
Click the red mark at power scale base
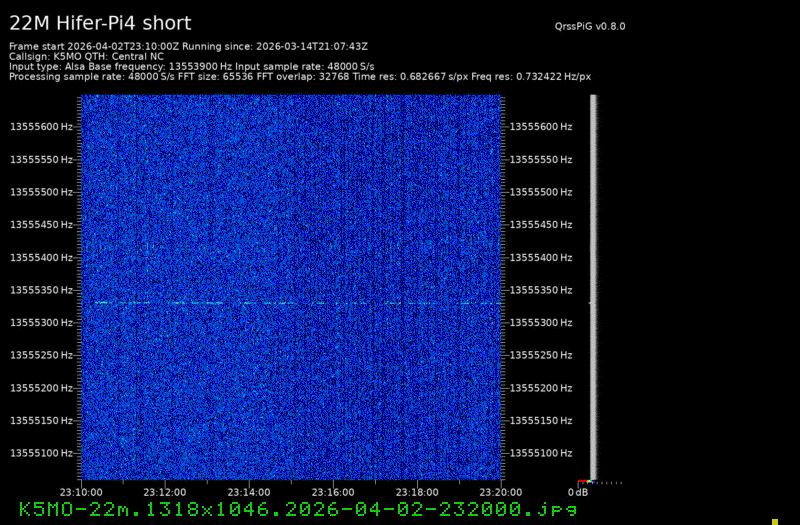point(582,482)
